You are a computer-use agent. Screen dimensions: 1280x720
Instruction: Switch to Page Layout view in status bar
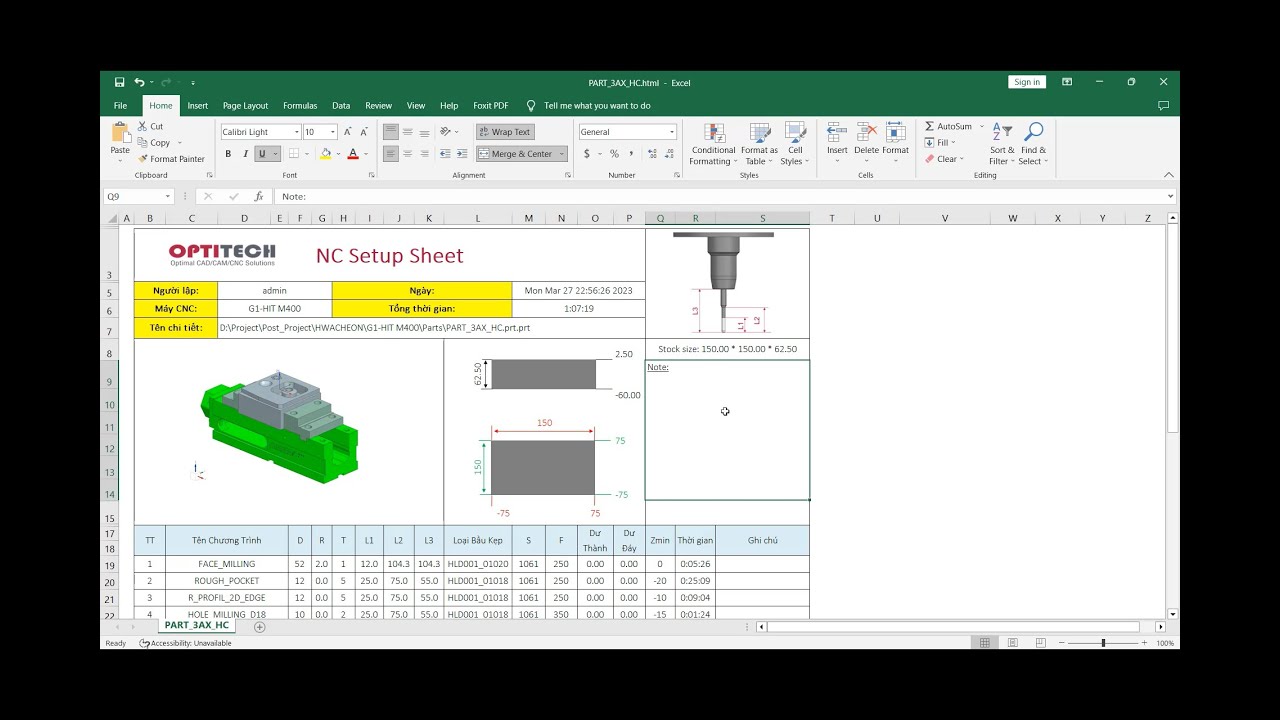tap(1011, 643)
